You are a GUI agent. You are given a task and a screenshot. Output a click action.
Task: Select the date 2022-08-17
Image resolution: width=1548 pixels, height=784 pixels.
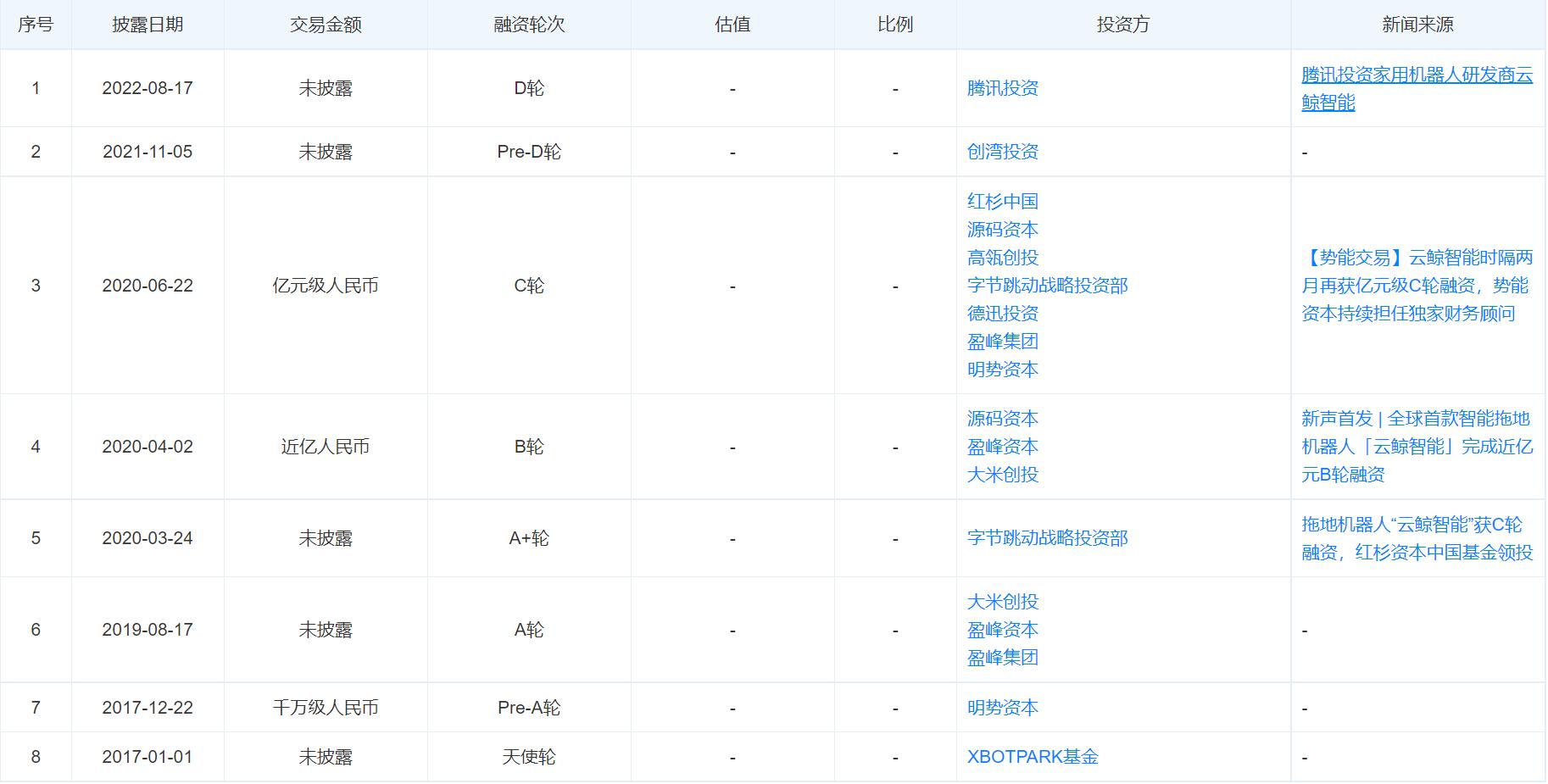(148, 88)
